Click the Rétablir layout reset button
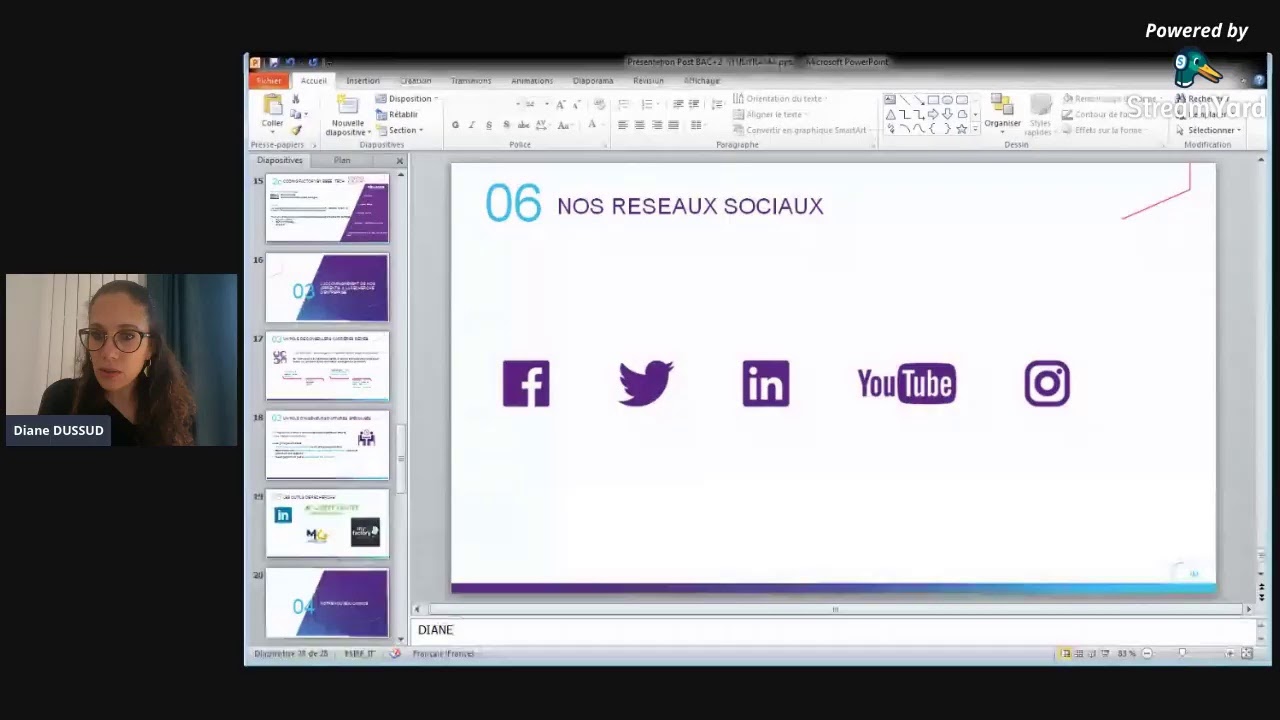Viewport: 1280px width, 720px height. coord(397,114)
